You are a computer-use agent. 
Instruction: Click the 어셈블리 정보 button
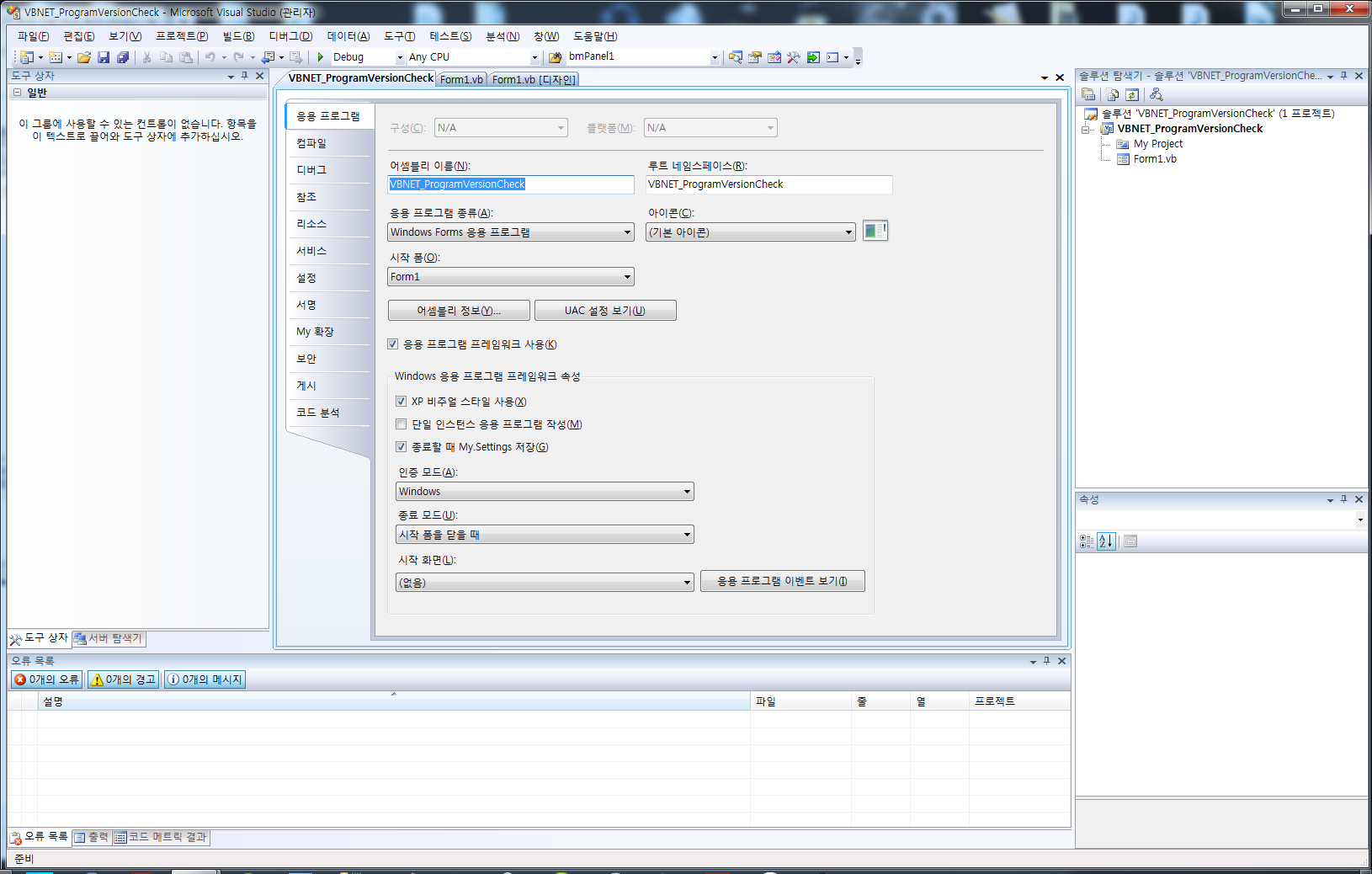[459, 311]
